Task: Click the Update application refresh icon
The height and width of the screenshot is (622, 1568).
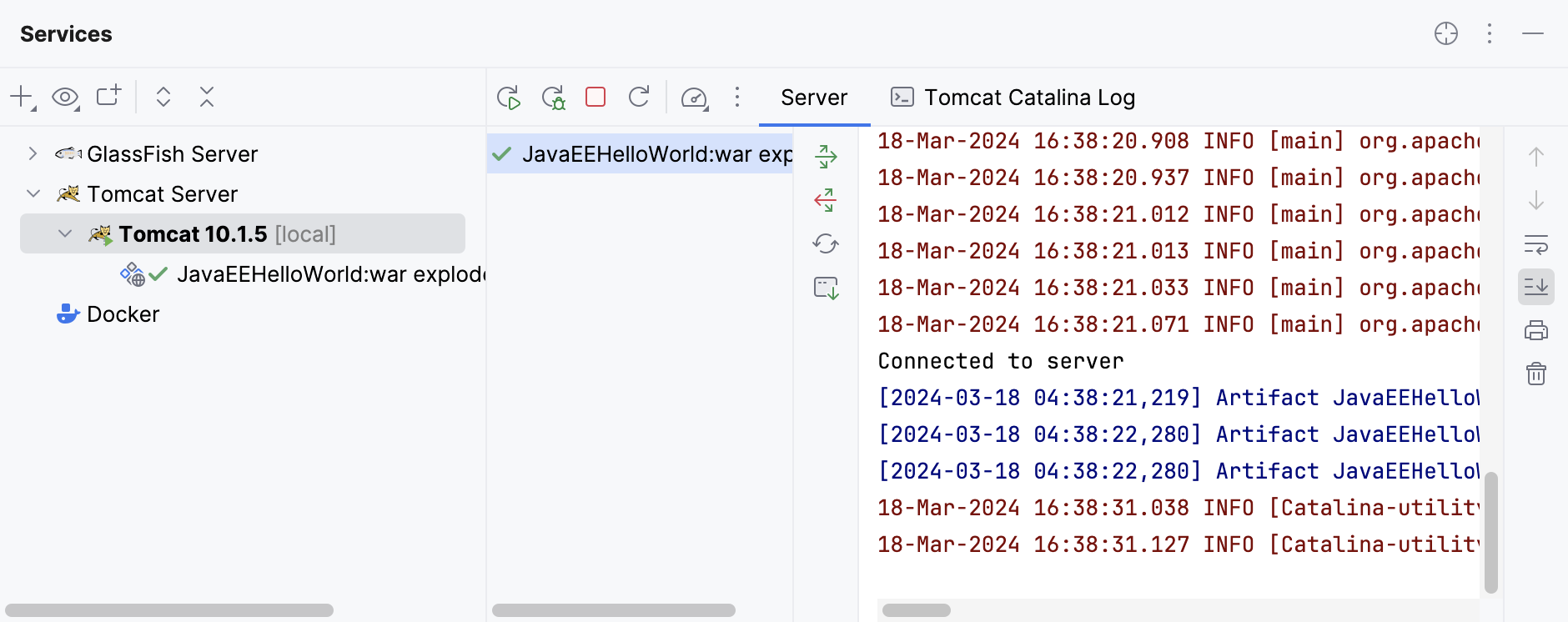Action: pos(639,98)
